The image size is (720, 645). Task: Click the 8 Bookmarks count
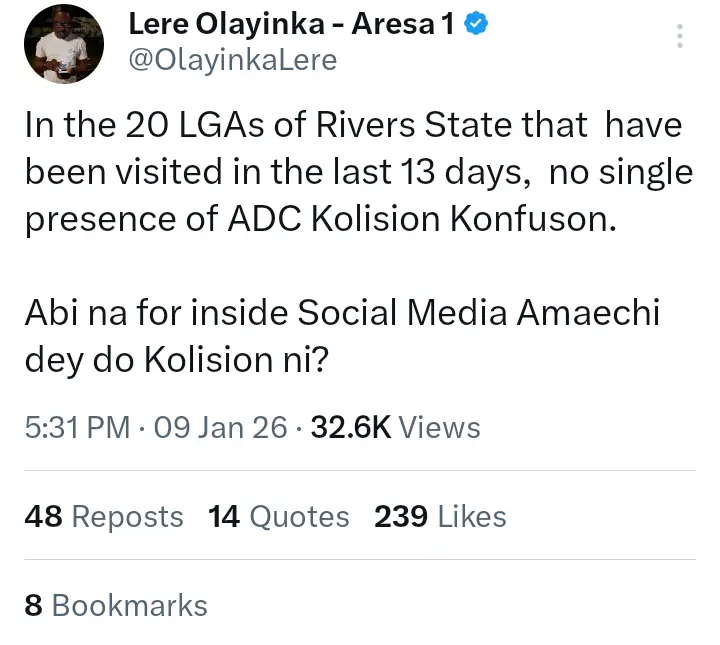tap(116, 605)
